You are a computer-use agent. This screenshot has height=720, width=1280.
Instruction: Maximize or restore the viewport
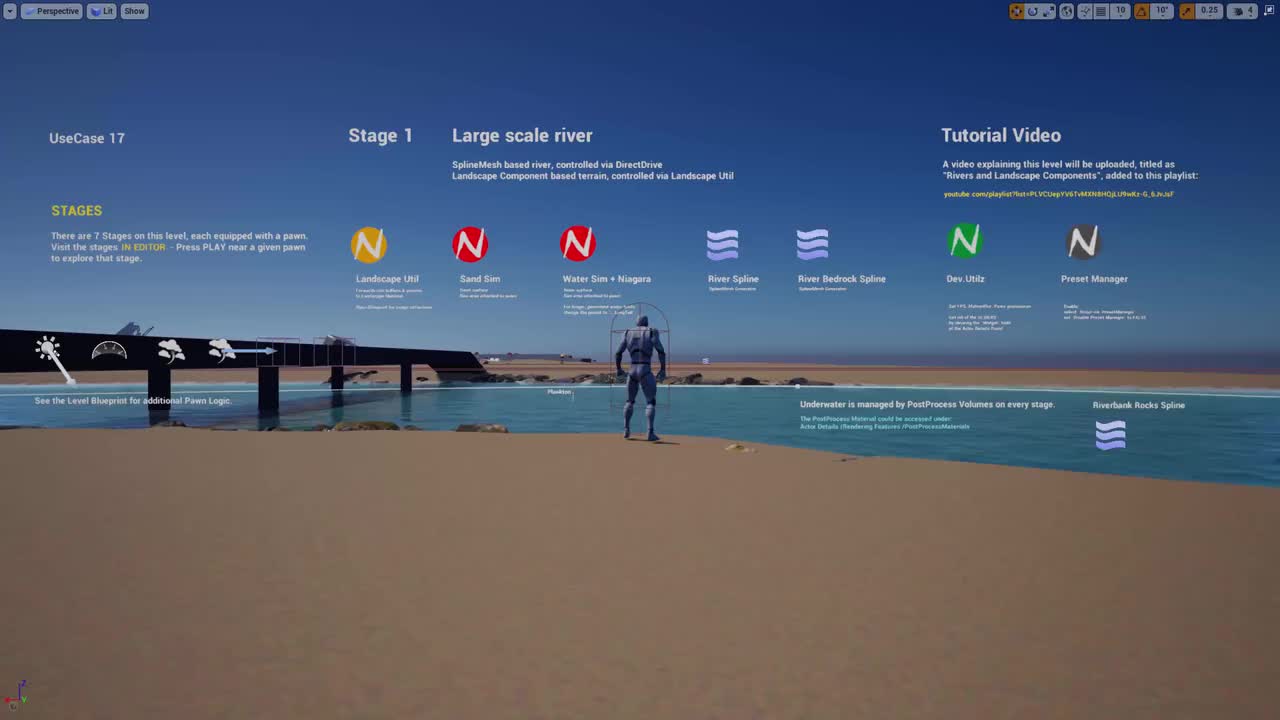click(x=1269, y=10)
